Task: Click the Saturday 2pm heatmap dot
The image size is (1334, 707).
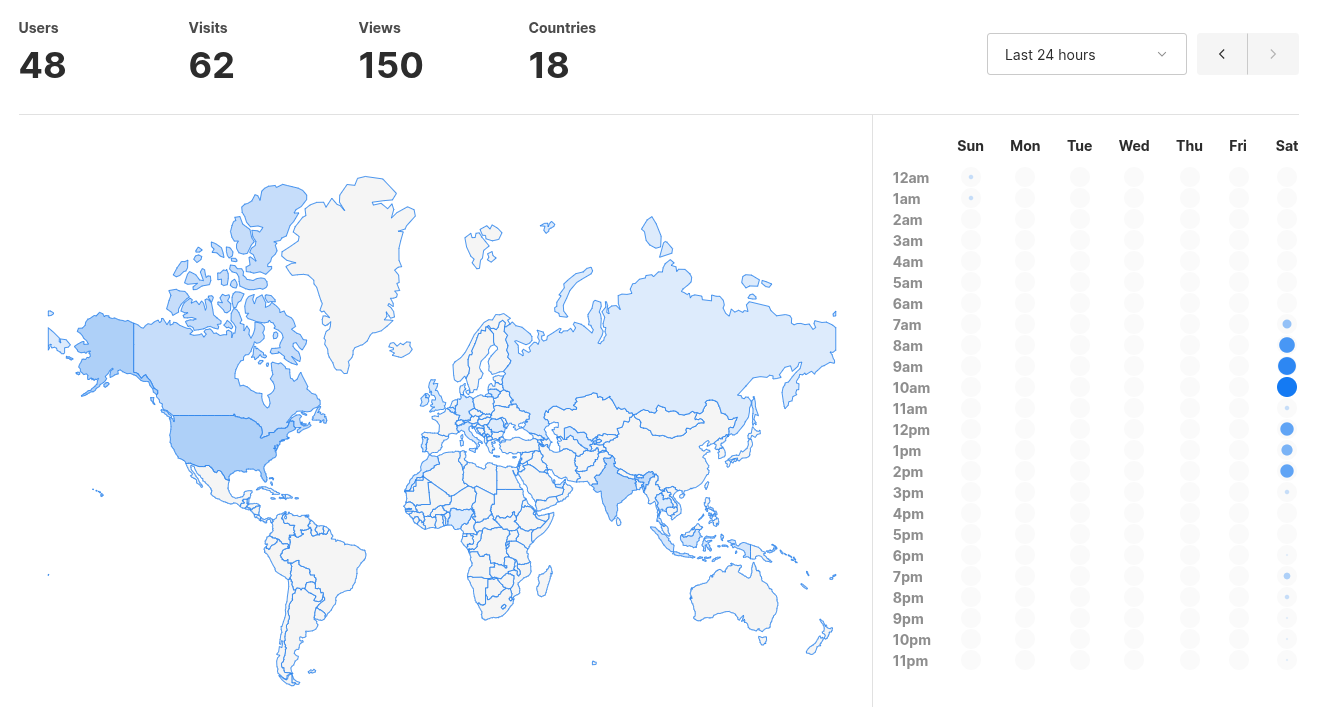Action: tap(1287, 471)
